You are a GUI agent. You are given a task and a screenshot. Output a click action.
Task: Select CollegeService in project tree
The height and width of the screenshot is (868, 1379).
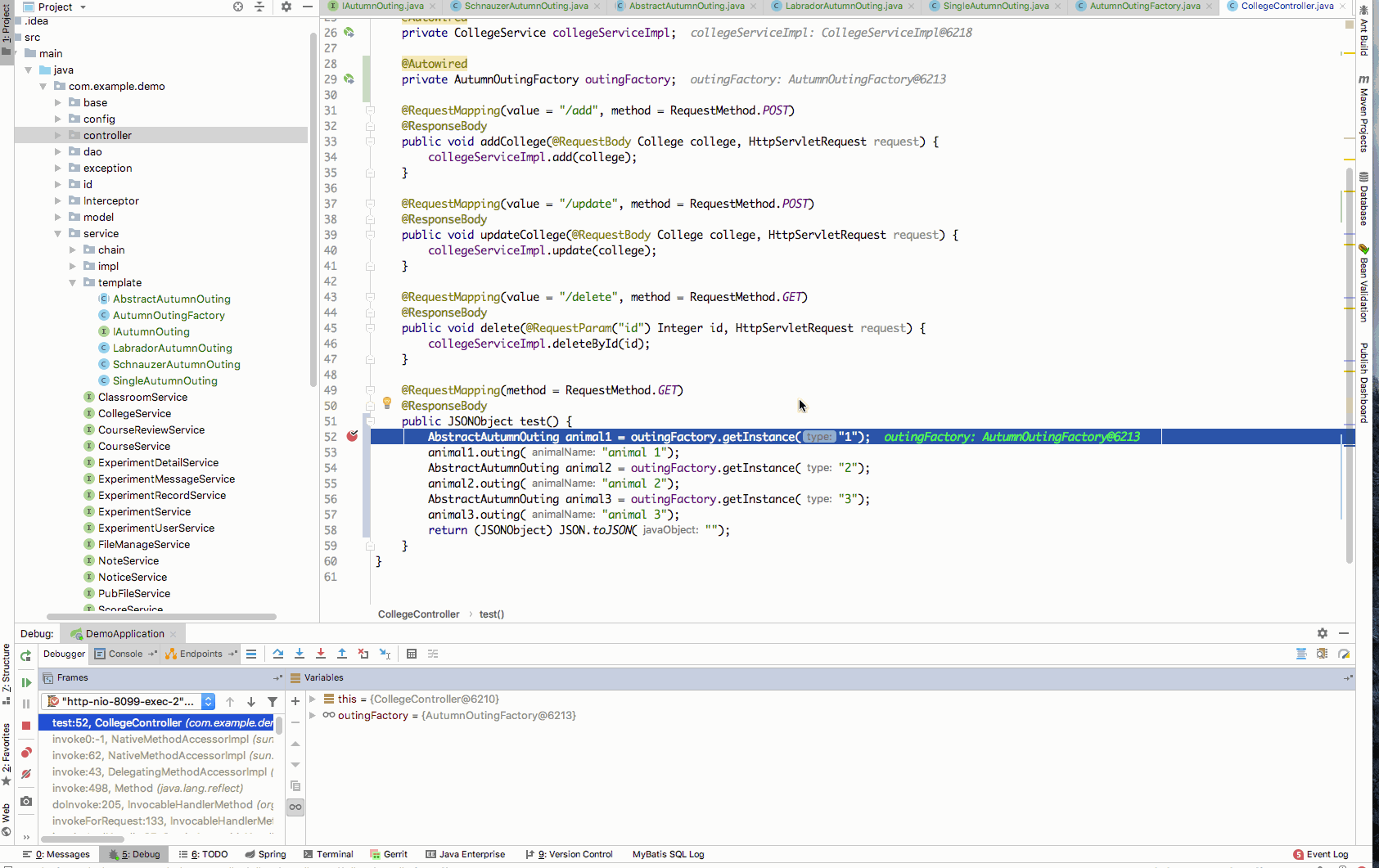tap(134, 413)
